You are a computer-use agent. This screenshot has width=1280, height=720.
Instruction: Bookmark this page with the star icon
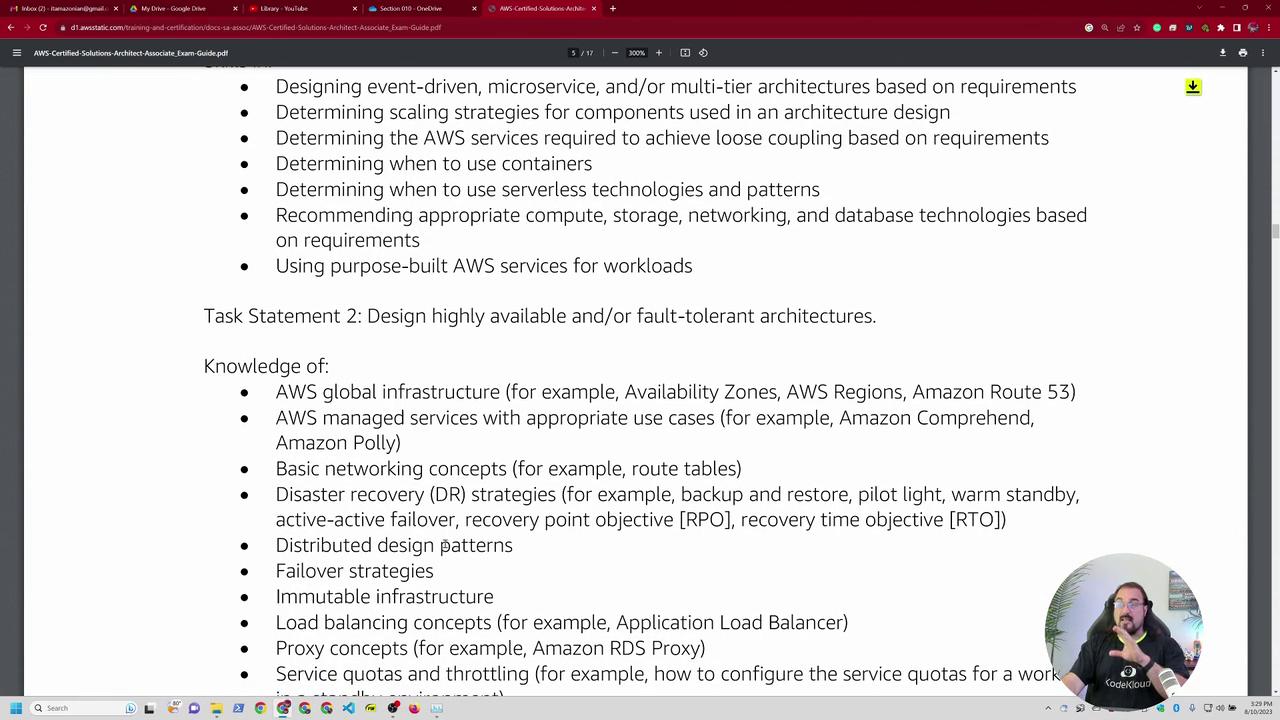coord(1137,28)
